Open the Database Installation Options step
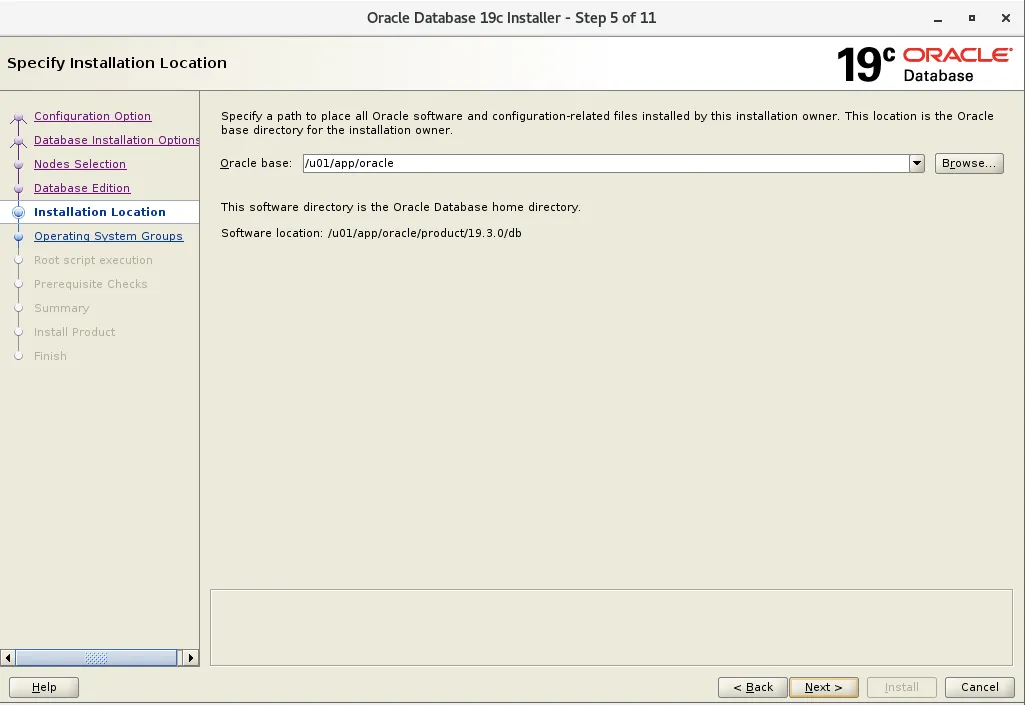Viewport: 1025px width, 705px height. tap(116, 140)
